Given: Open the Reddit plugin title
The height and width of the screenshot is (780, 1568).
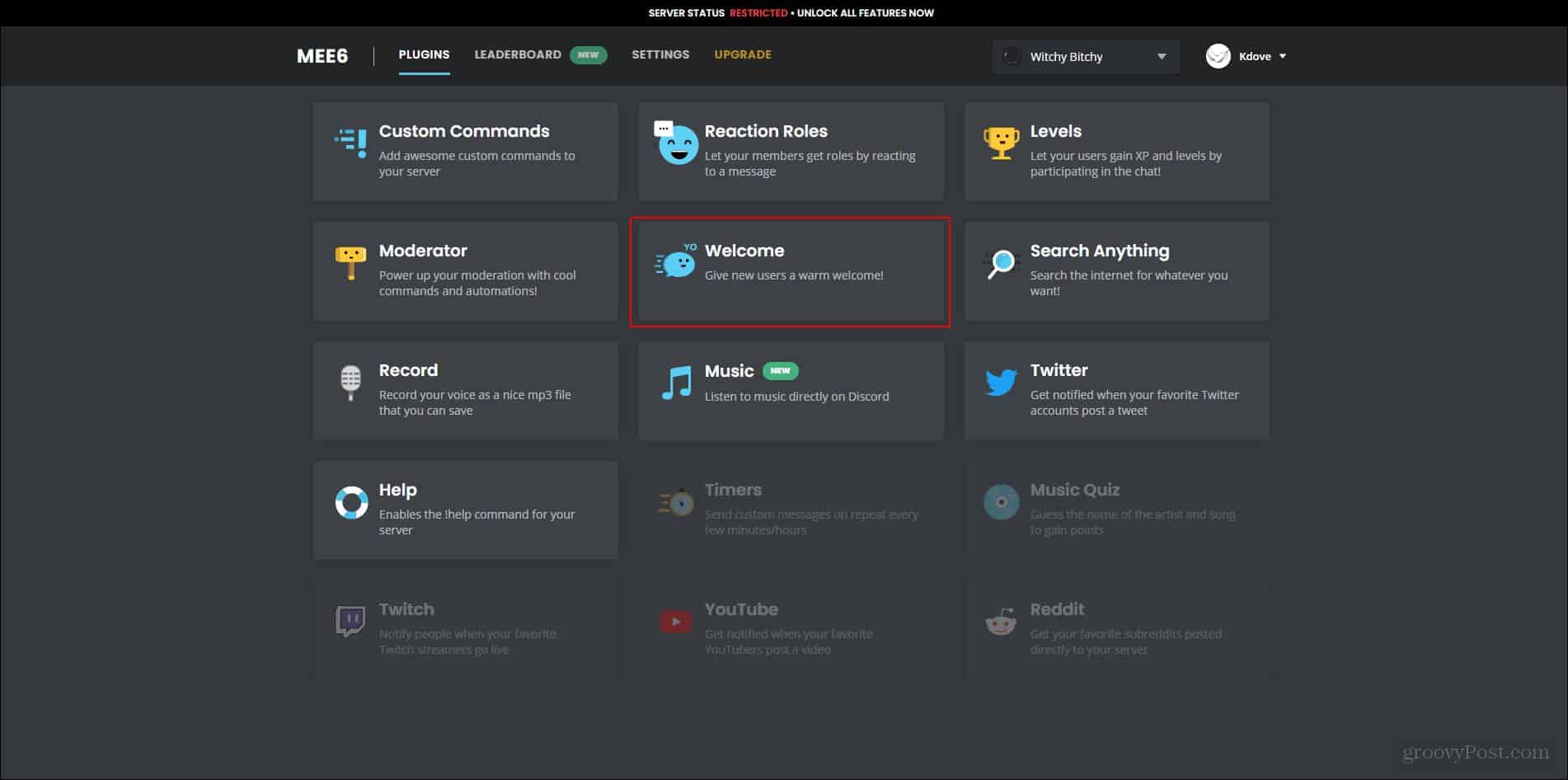Looking at the screenshot, I should [1058, 609].
